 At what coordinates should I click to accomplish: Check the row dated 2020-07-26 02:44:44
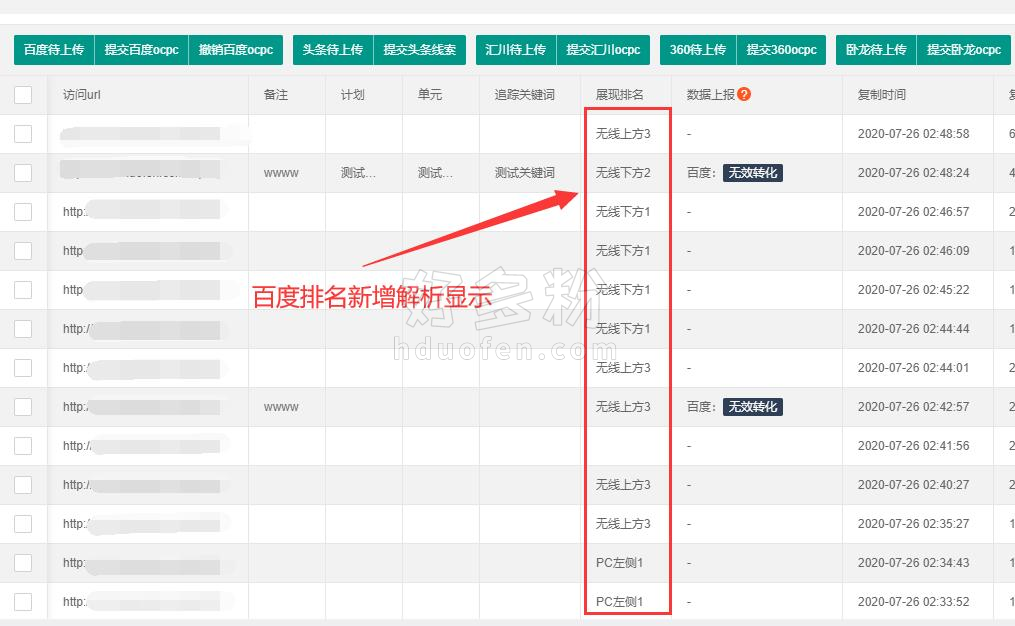point(23,329)
